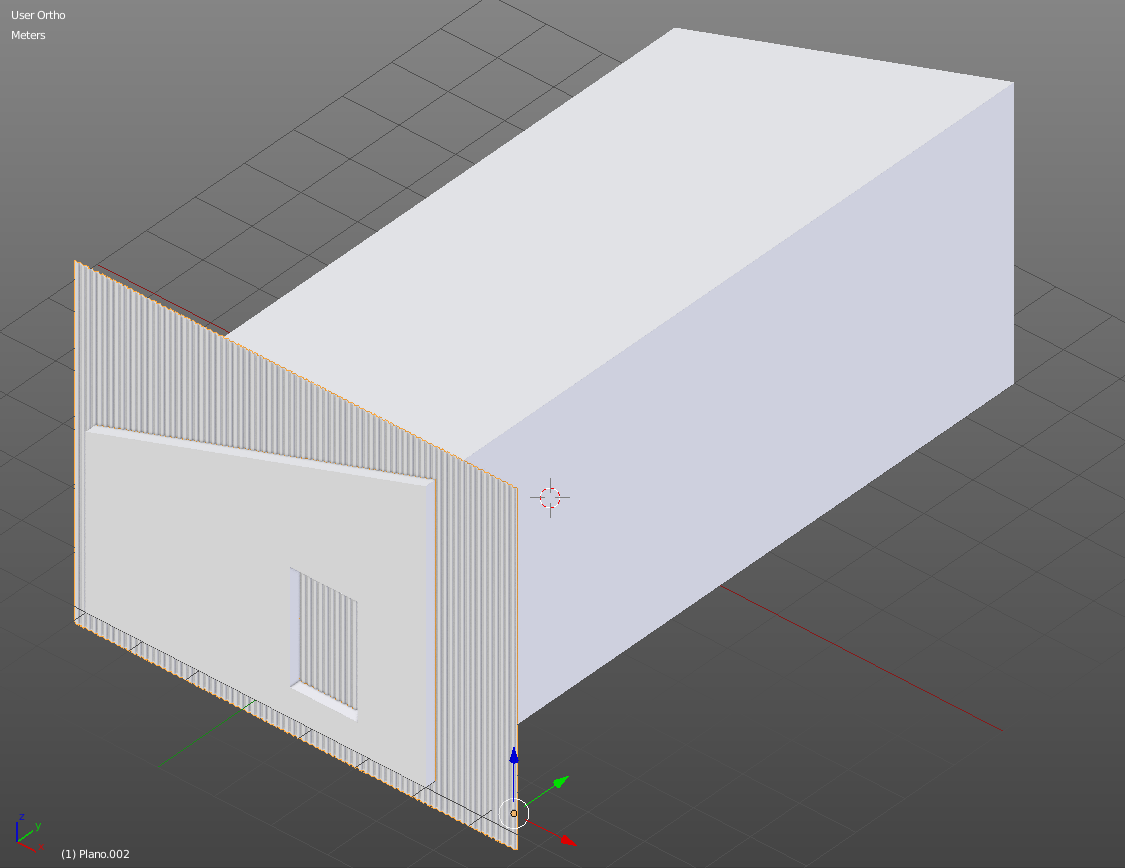Click the small corrugated window inside the door panel
The height and width of the screenshot is (868, 1125).
coord(326,641)
